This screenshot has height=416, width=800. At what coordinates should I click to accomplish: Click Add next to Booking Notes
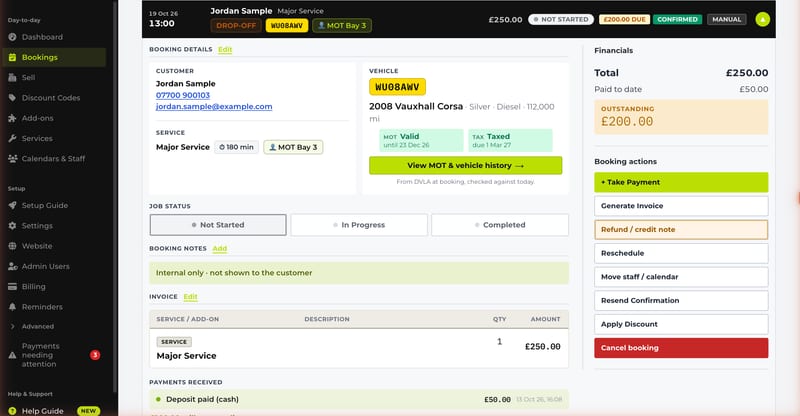(220, 249)
